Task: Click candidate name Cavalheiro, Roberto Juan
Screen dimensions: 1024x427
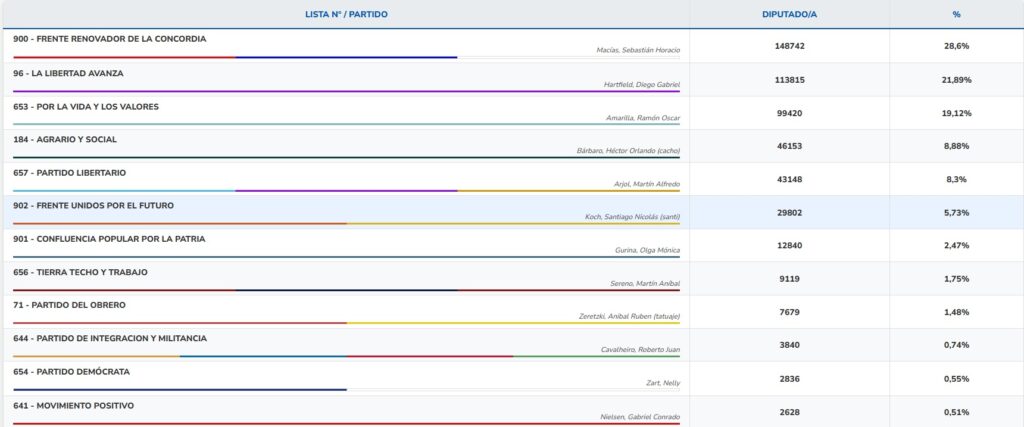Action: (640, 350)
